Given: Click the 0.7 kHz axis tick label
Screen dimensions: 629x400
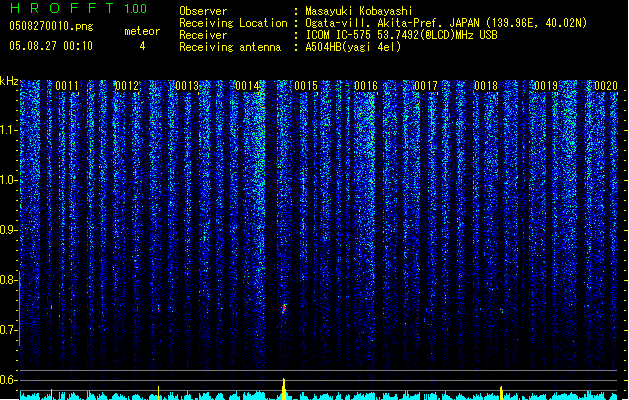Looking at the screenshot, I should coord(9,330).
